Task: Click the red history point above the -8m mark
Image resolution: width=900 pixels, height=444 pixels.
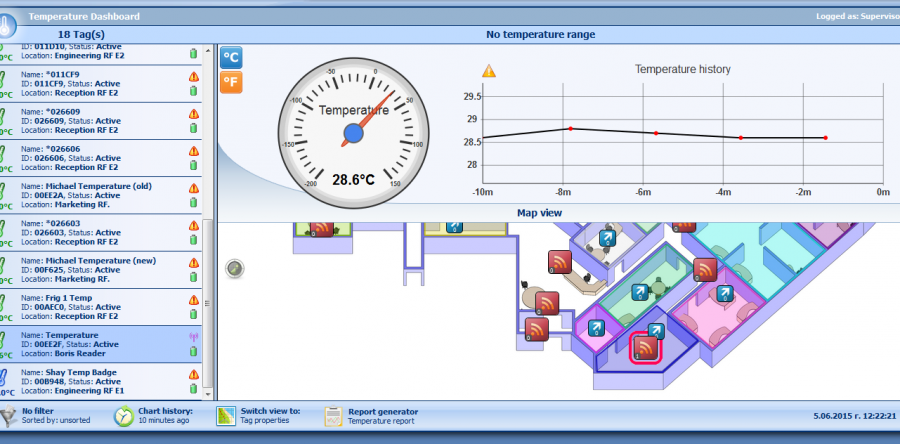Action: tap(571, 128)
